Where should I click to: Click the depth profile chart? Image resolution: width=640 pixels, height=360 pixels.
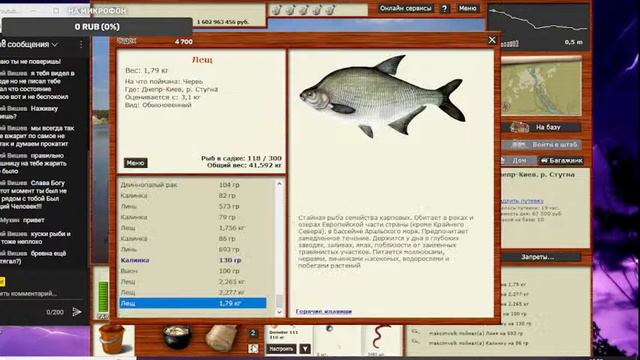click(x=539, y=27)
